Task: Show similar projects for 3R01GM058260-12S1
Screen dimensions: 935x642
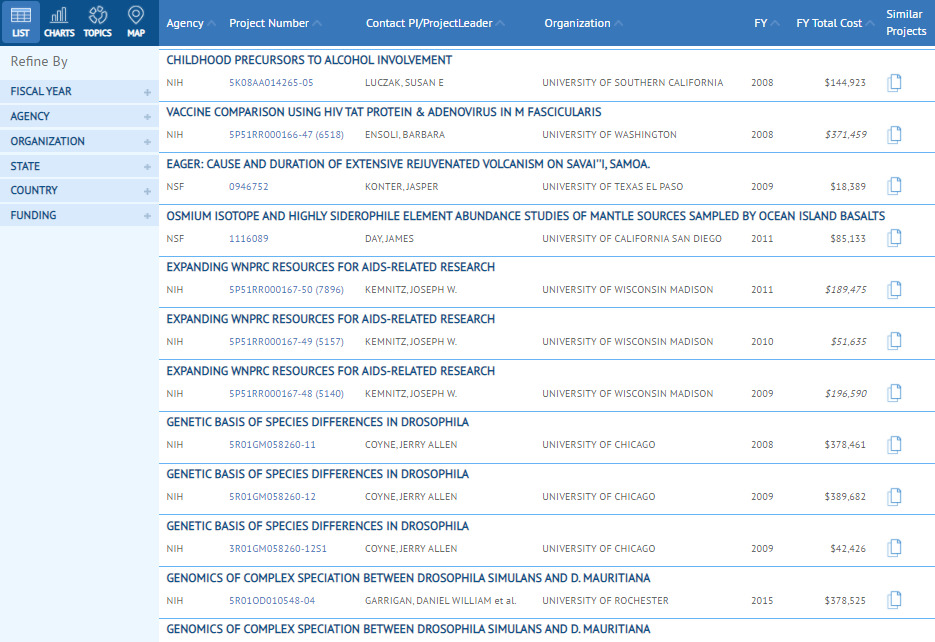Action: (894, 548)
